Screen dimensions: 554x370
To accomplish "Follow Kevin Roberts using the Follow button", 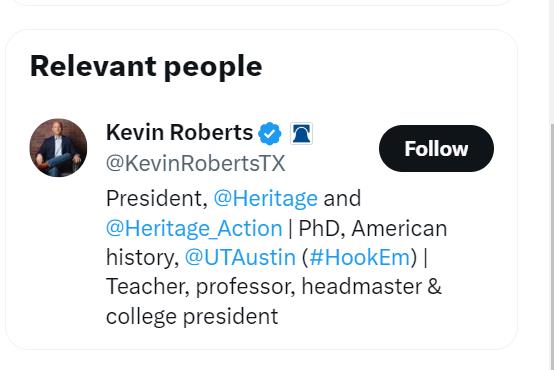I will pyautogui.click(x=436, y=148).
